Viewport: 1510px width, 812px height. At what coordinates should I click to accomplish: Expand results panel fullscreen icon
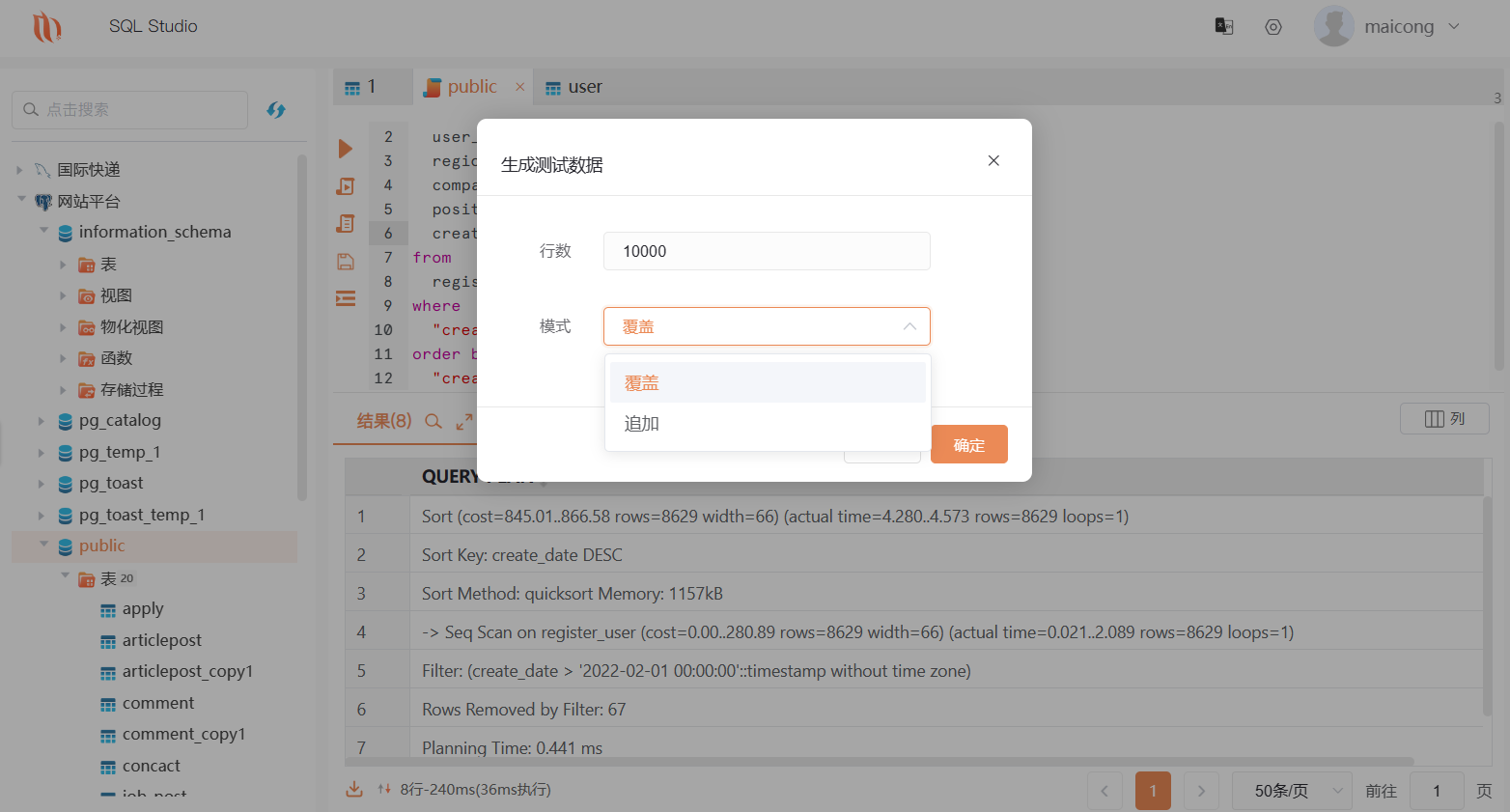coord(464,421)
